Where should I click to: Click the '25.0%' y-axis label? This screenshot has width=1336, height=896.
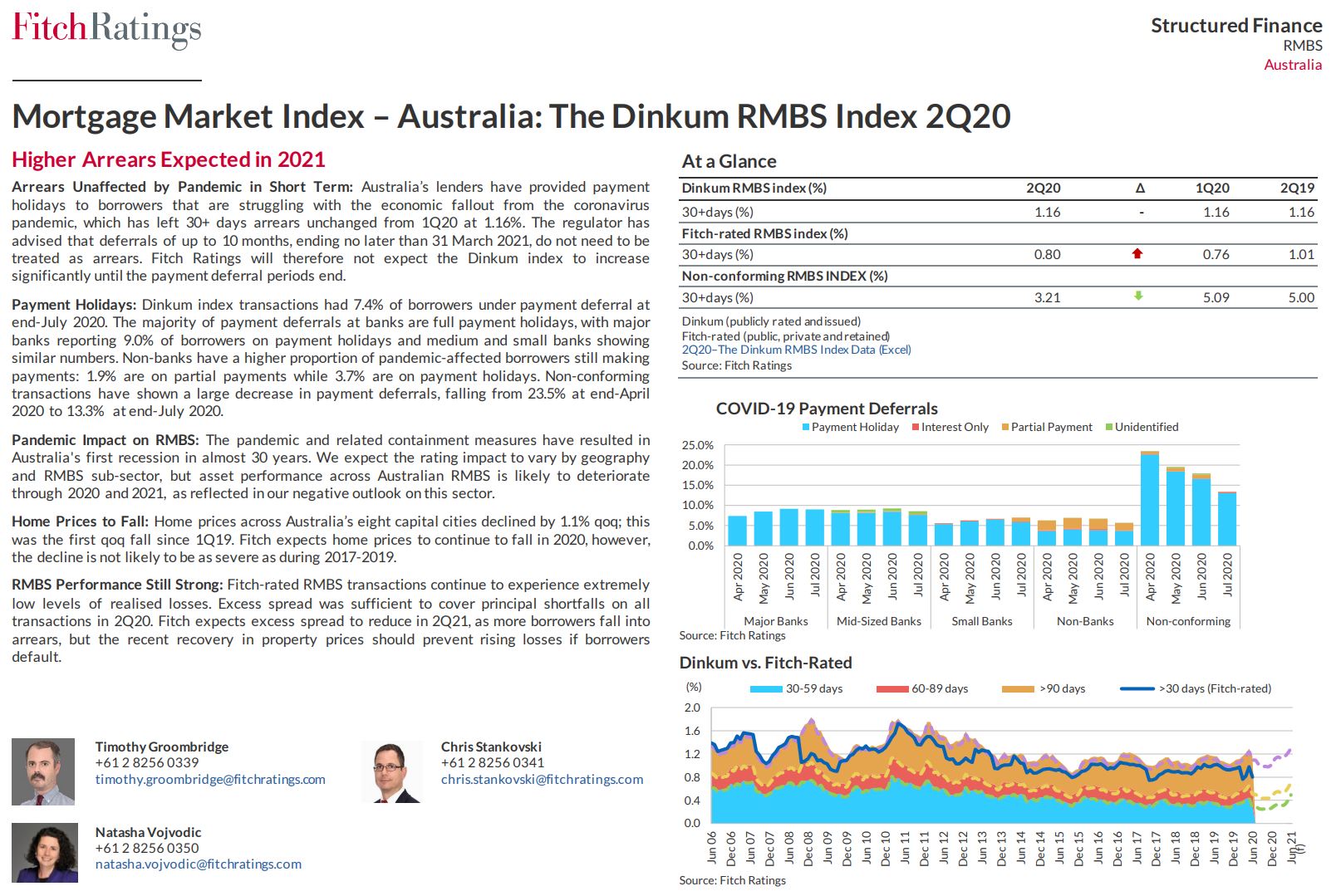[x=698, y=445]
